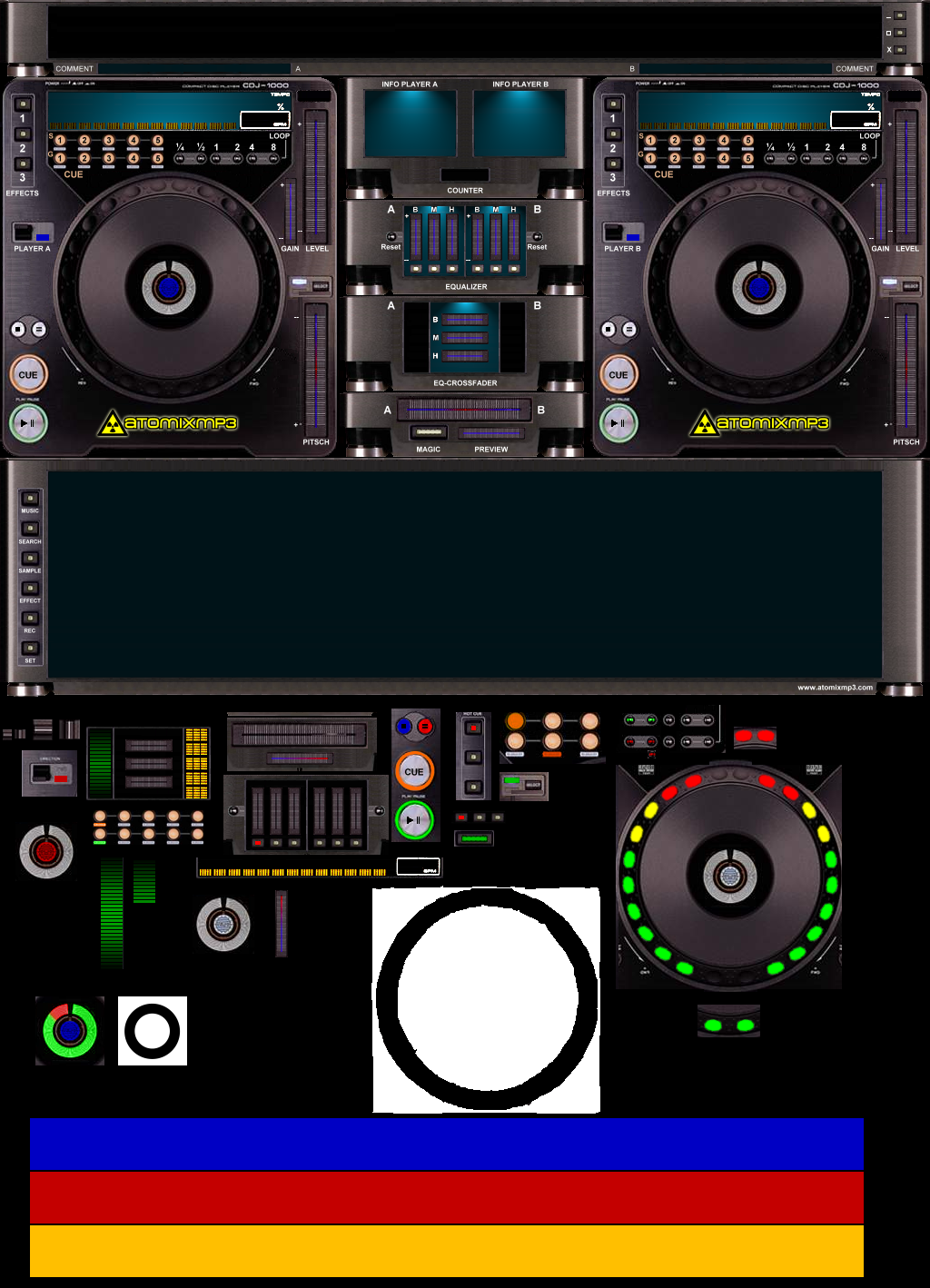The width and height of the screenshot is (930, 1288).
Task: Click Player A's BPM display box
Action: (264, 120)
